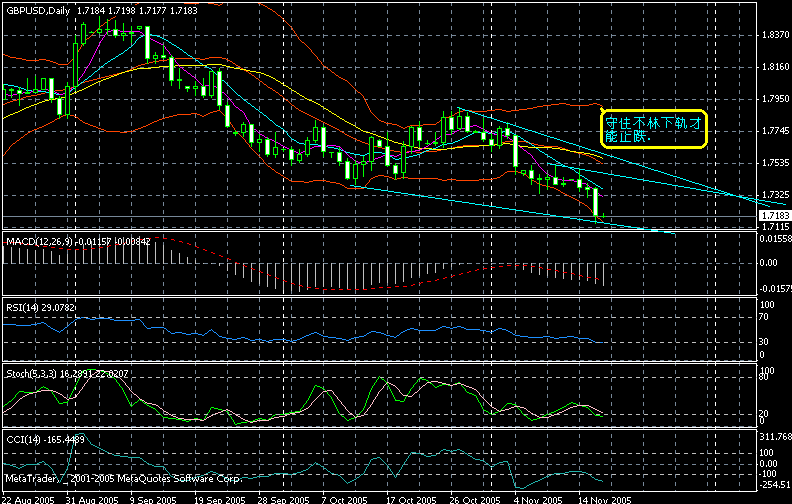This screenshot has width=792, height=504.
Task: Click the 1.8370 price axis label
Action: coord(775,35)
